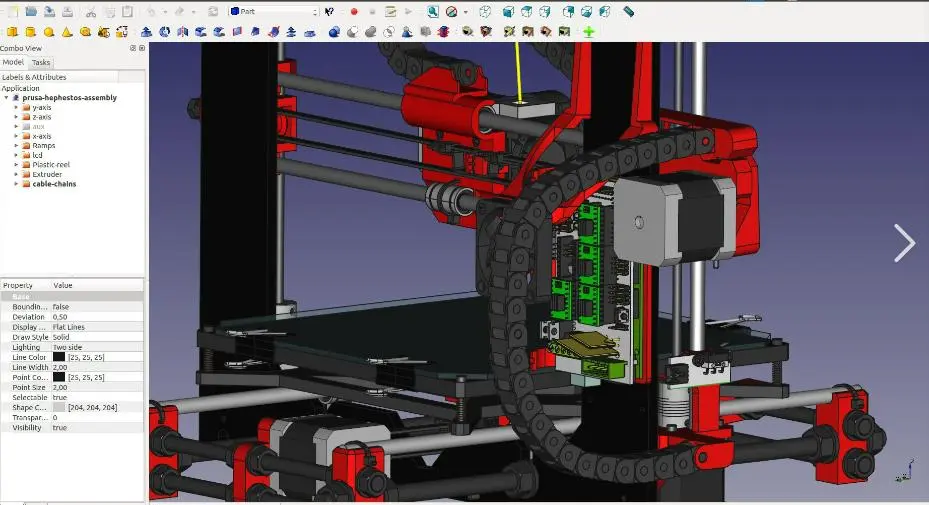Viewport: 929px width, 505px height.
Task: Select the cable-chains tree item
Action: pyautogui.click(x=54, y=184)
